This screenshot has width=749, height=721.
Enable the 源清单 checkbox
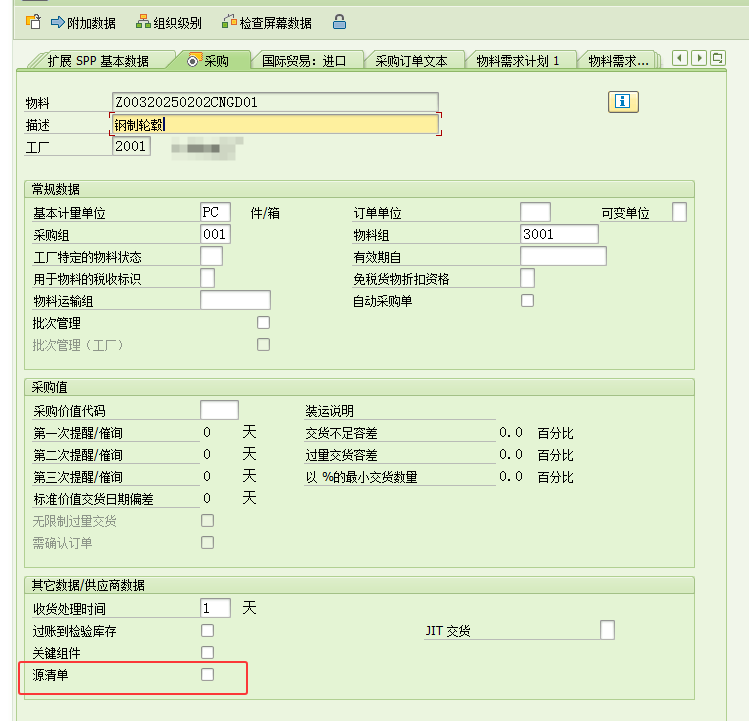[208, 675]
